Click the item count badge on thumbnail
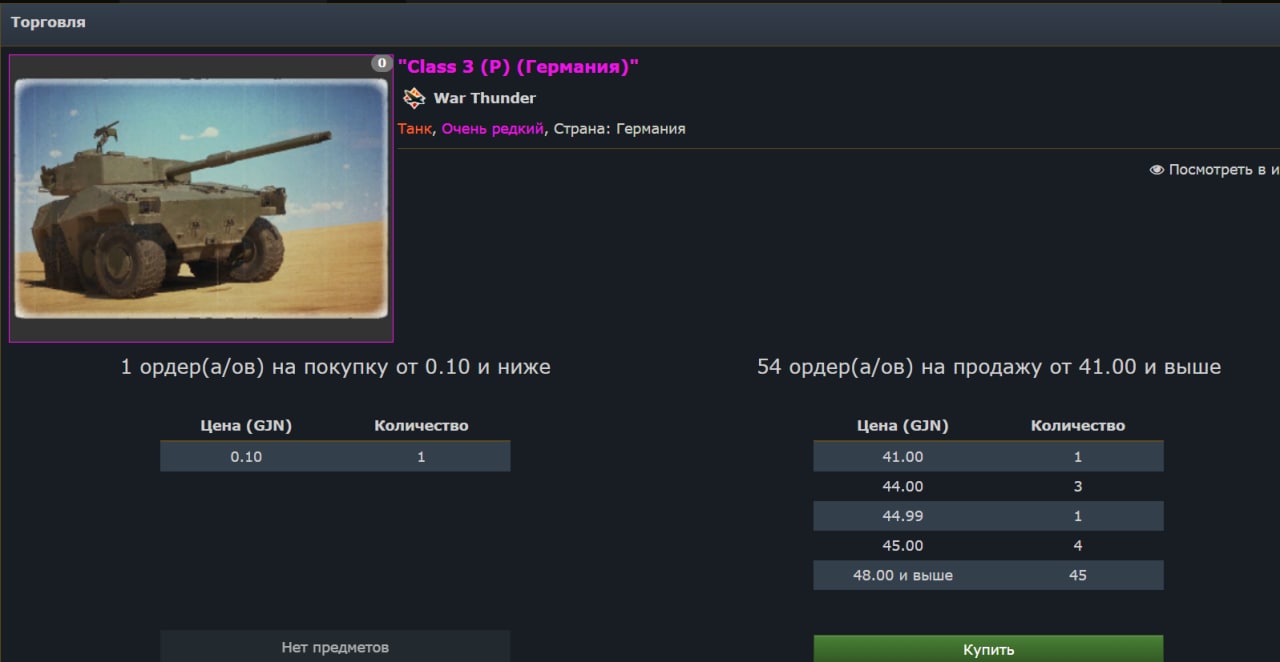Viewport: 1280px width, 662px height. pos(382,63)
